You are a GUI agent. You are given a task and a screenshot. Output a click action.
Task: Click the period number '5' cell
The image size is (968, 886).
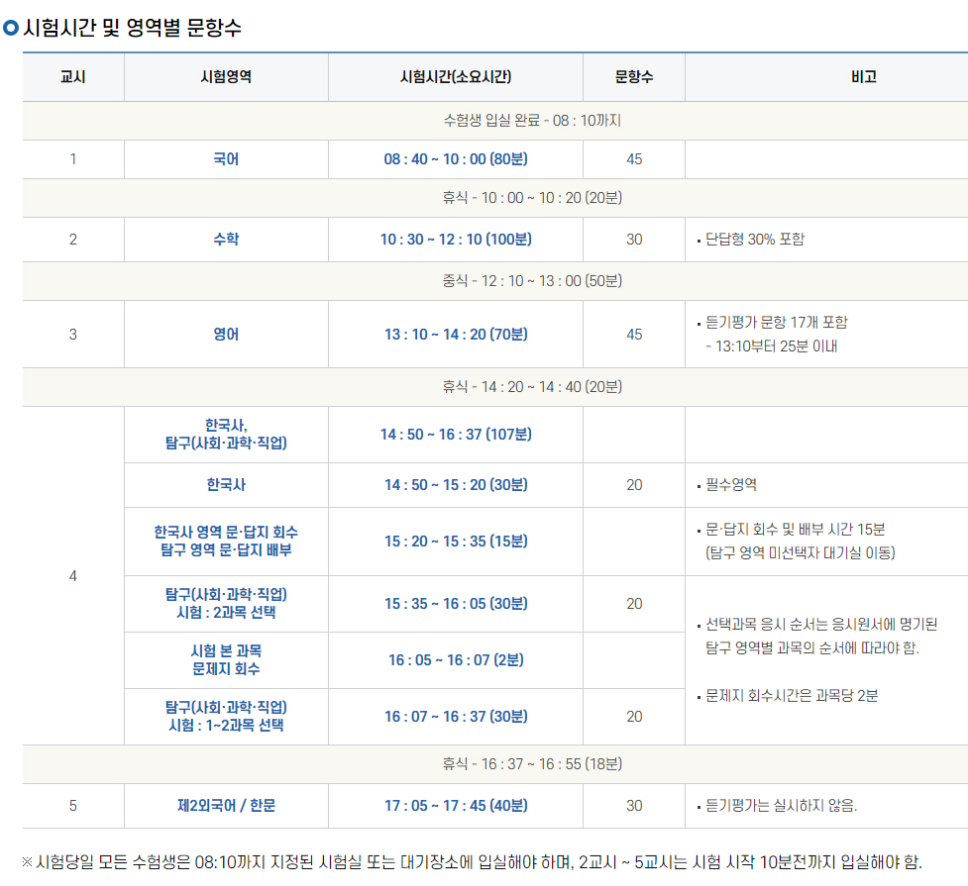(73, 806)
